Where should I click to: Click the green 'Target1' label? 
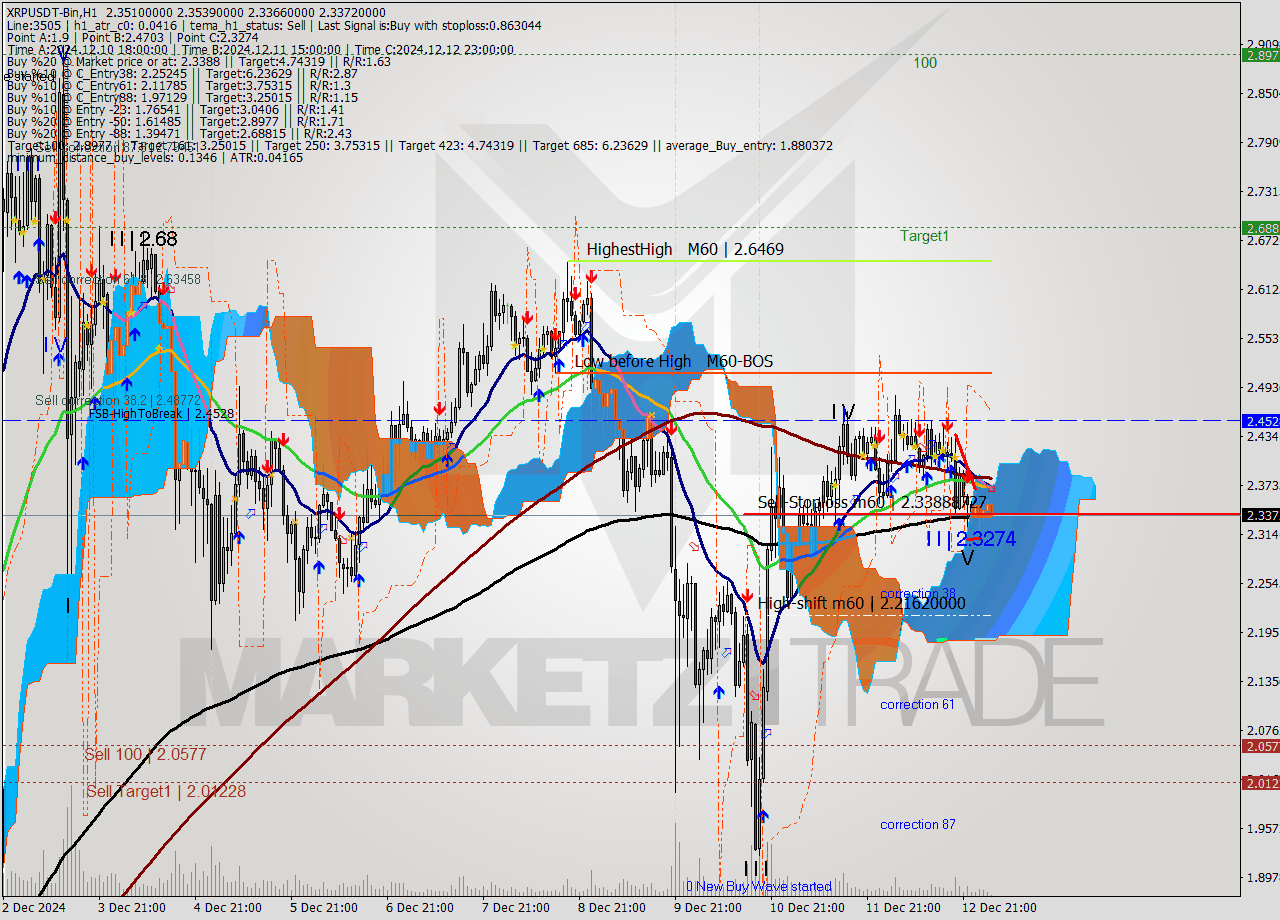(924, 236)
